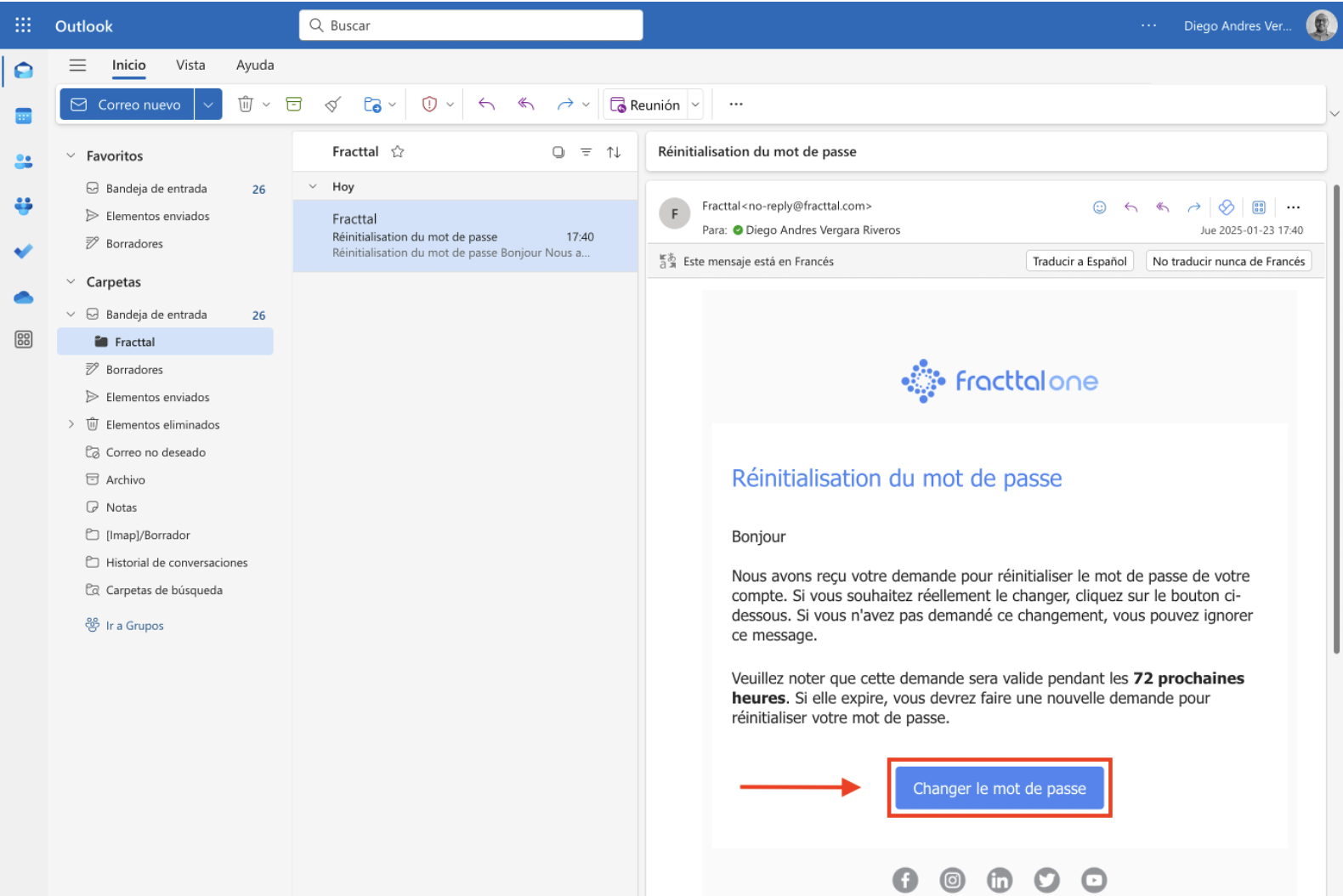The width and height of the screenshot is (1343, 896).
Task: Open the filter icon in message list
Action: pyautogui.click(x=586, y=152)
